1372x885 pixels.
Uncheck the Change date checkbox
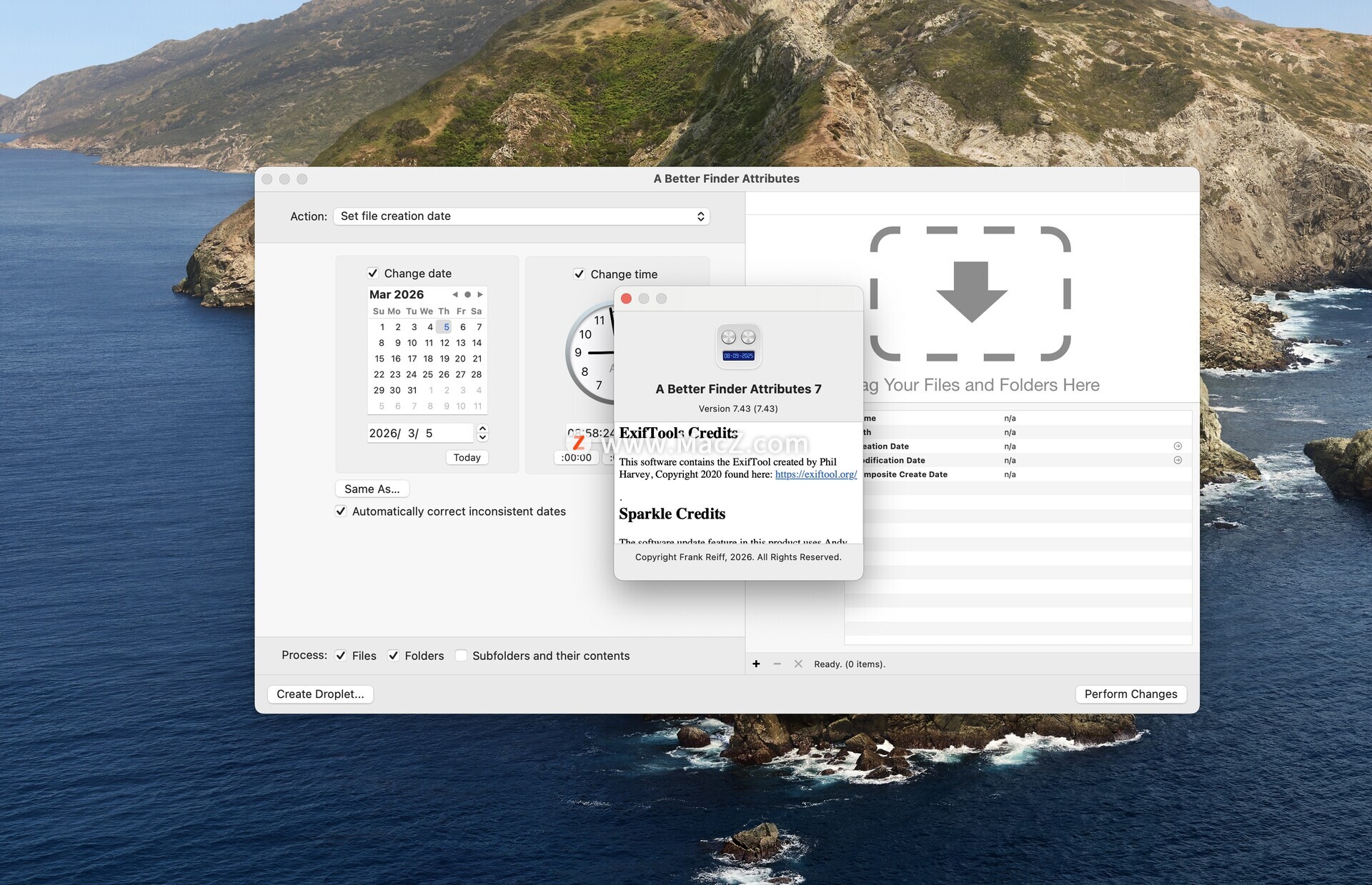click(373, 273)
